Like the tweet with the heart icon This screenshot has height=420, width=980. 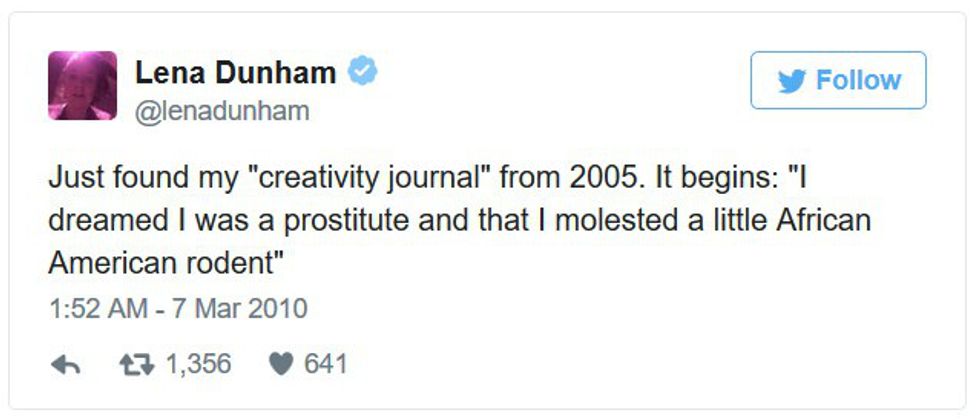tap(279, 365)
